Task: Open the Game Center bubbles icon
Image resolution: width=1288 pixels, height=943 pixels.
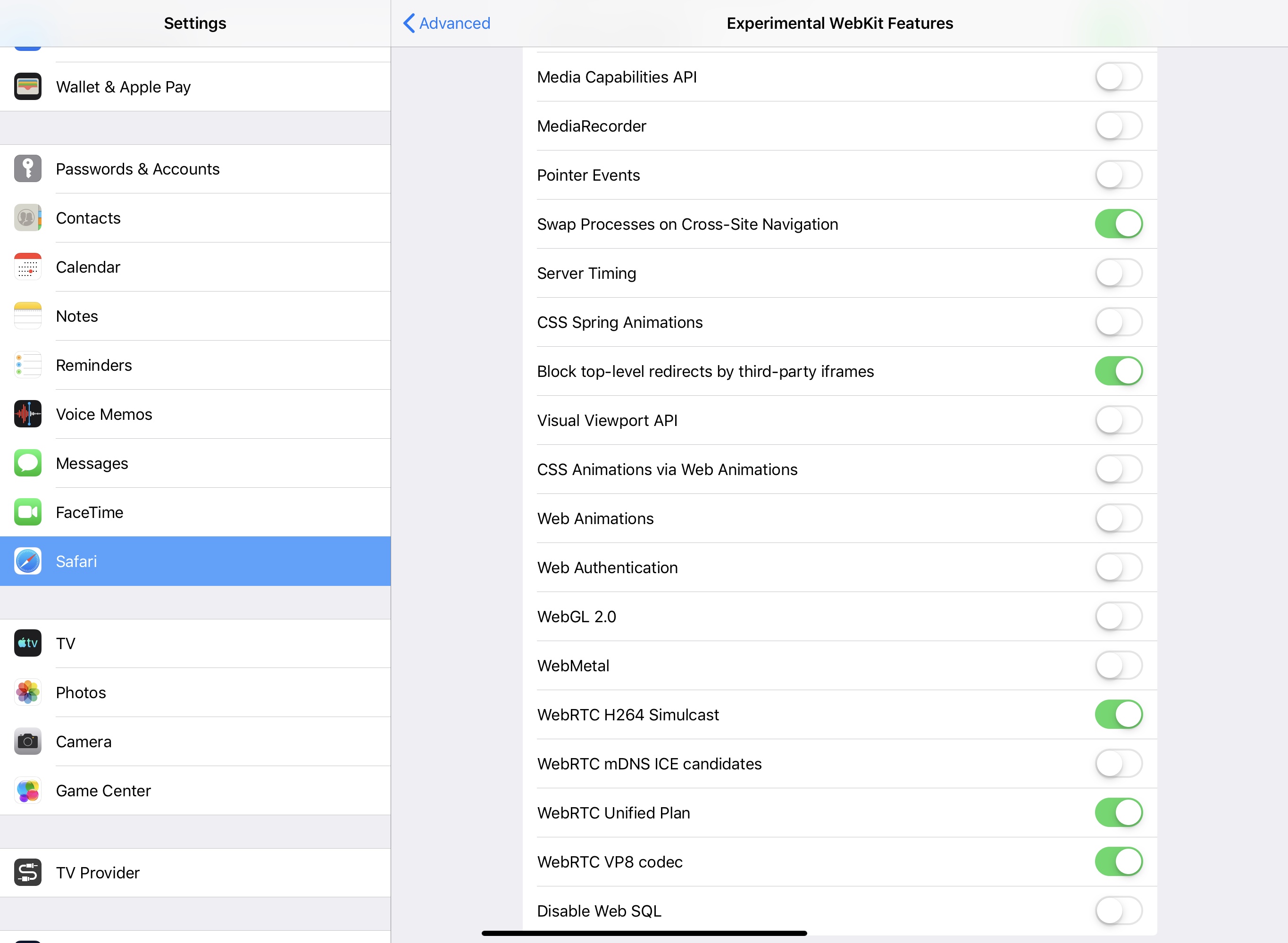Action: (27, 791)
